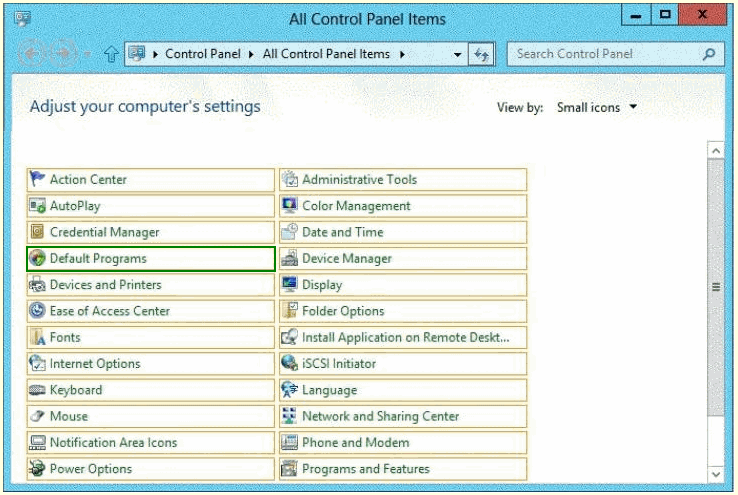Expand the address bar history dropdown arrow
The width and height of the screenshot is (738, 495).
point(457,55)
